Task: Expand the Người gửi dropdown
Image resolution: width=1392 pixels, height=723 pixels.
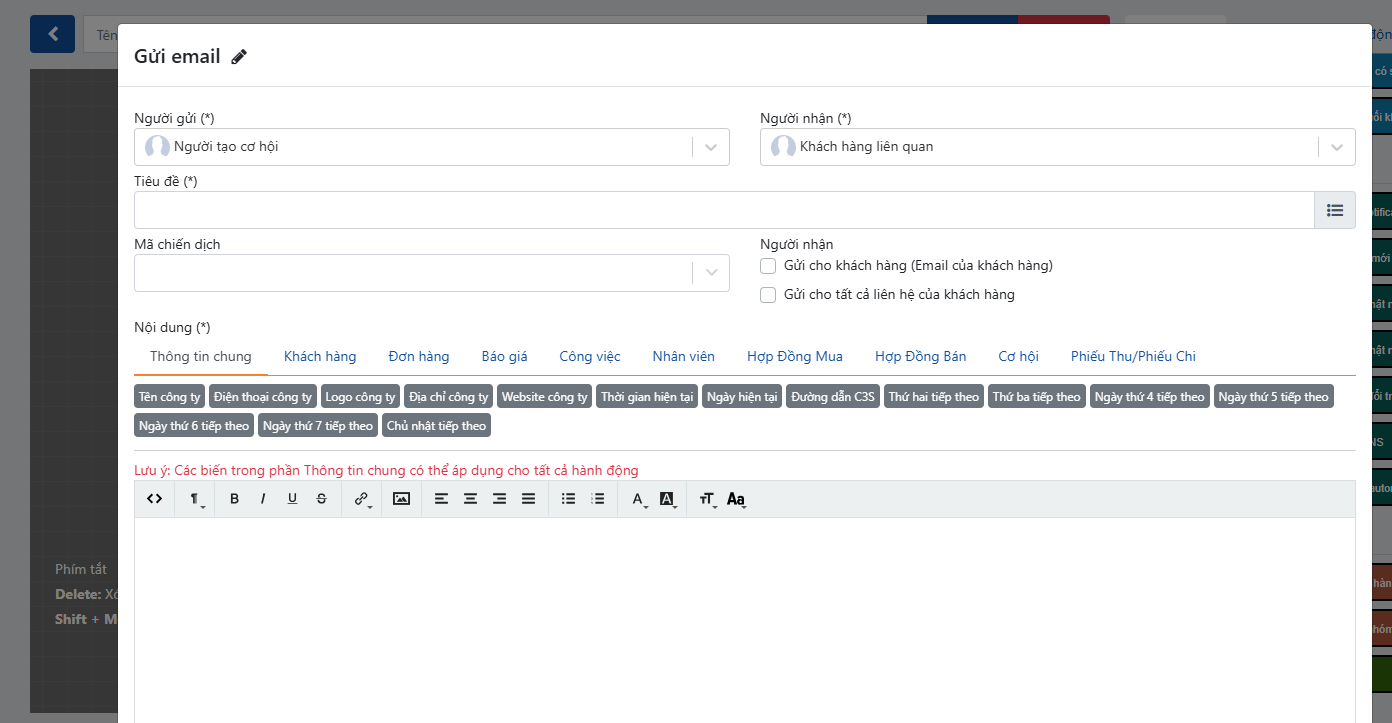Action: (710, 147)
